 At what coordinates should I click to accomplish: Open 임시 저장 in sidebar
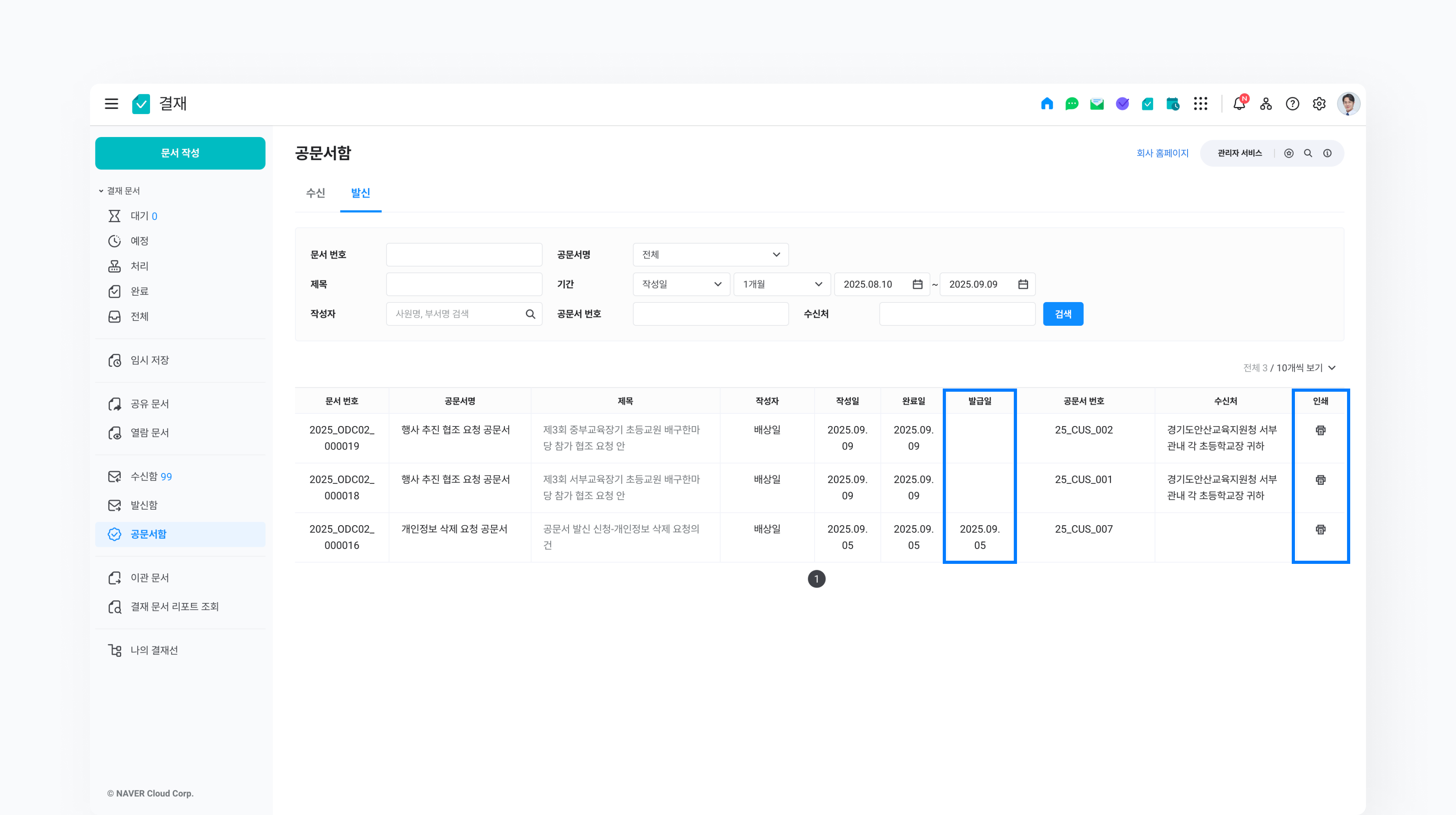[150, 361]
